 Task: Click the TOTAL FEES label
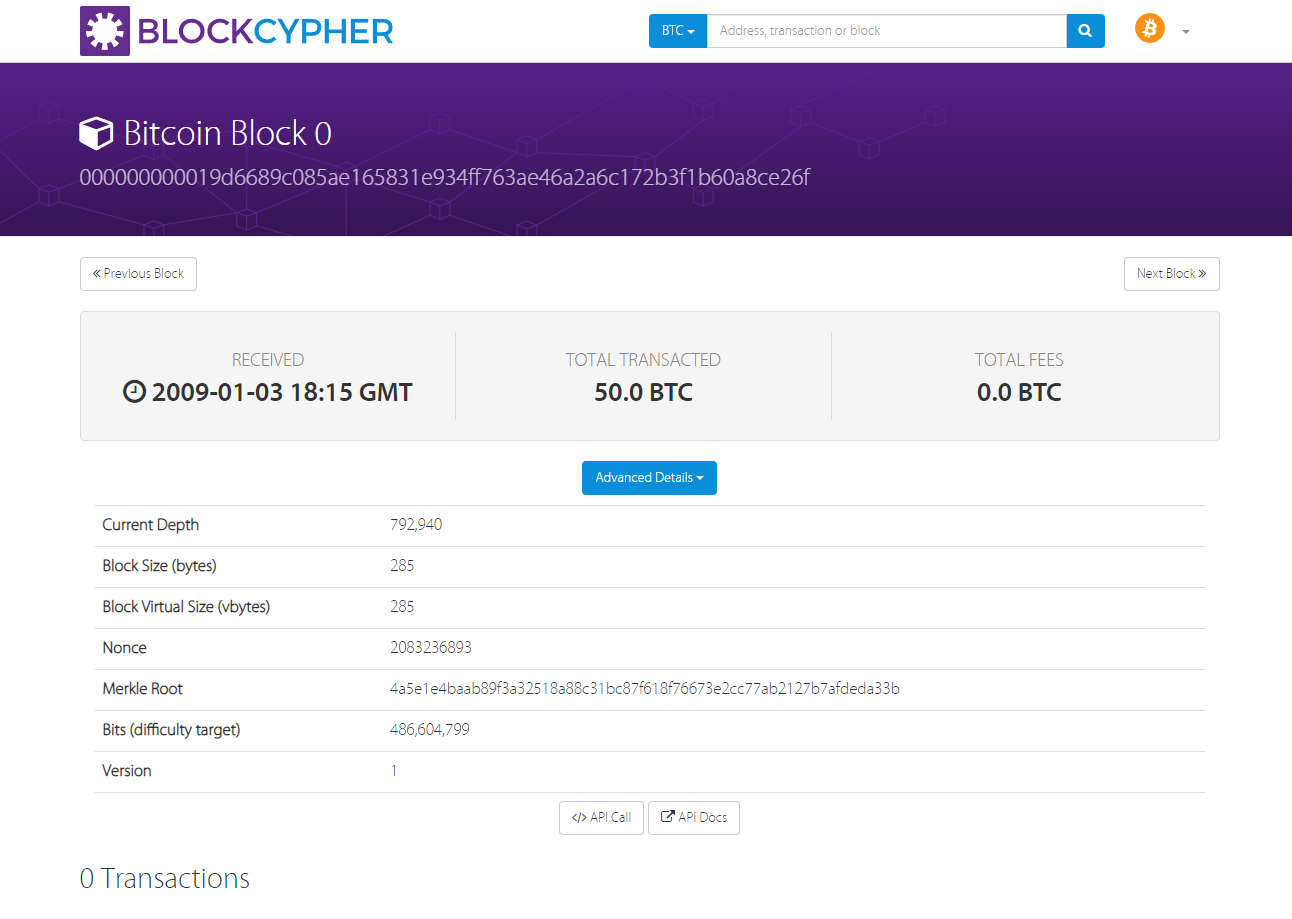click(1019, 360)
